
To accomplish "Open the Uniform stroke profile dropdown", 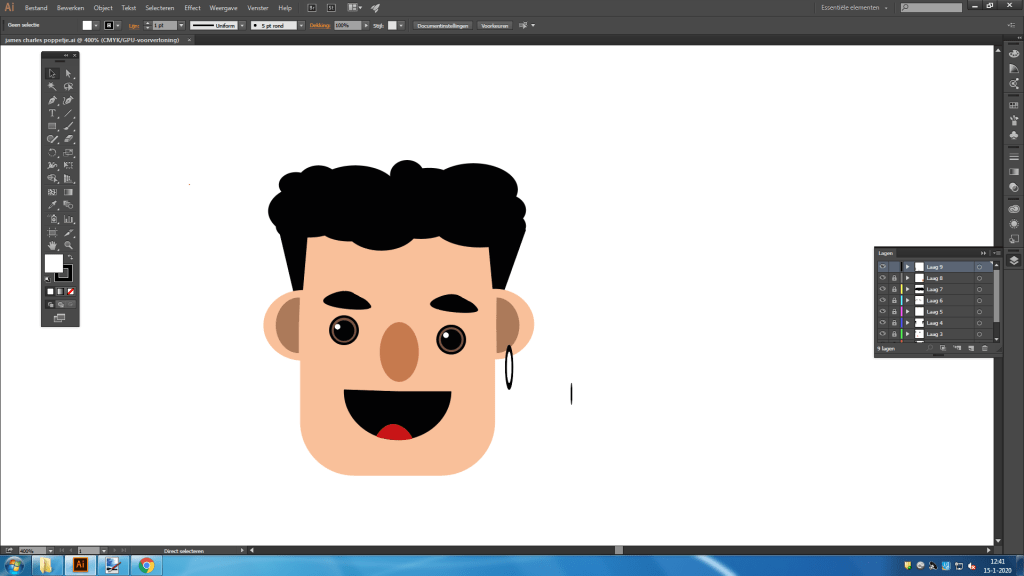I will 241,24.
